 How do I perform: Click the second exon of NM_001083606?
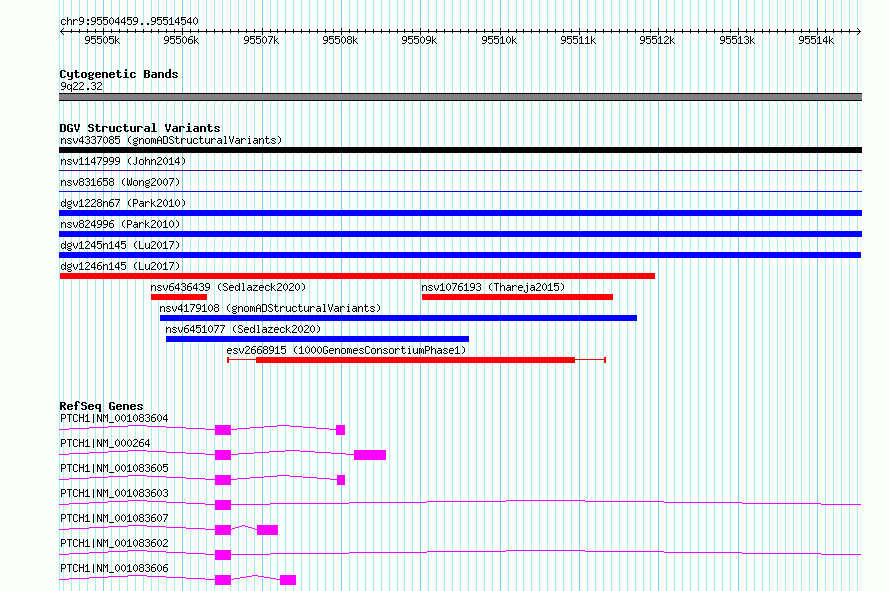[x=288, y=580]
